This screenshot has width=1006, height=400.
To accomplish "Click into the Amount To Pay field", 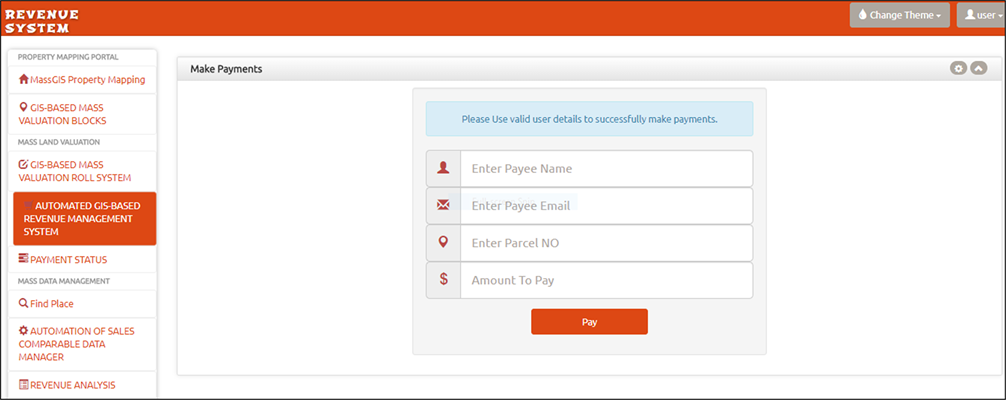I will 605,280.
